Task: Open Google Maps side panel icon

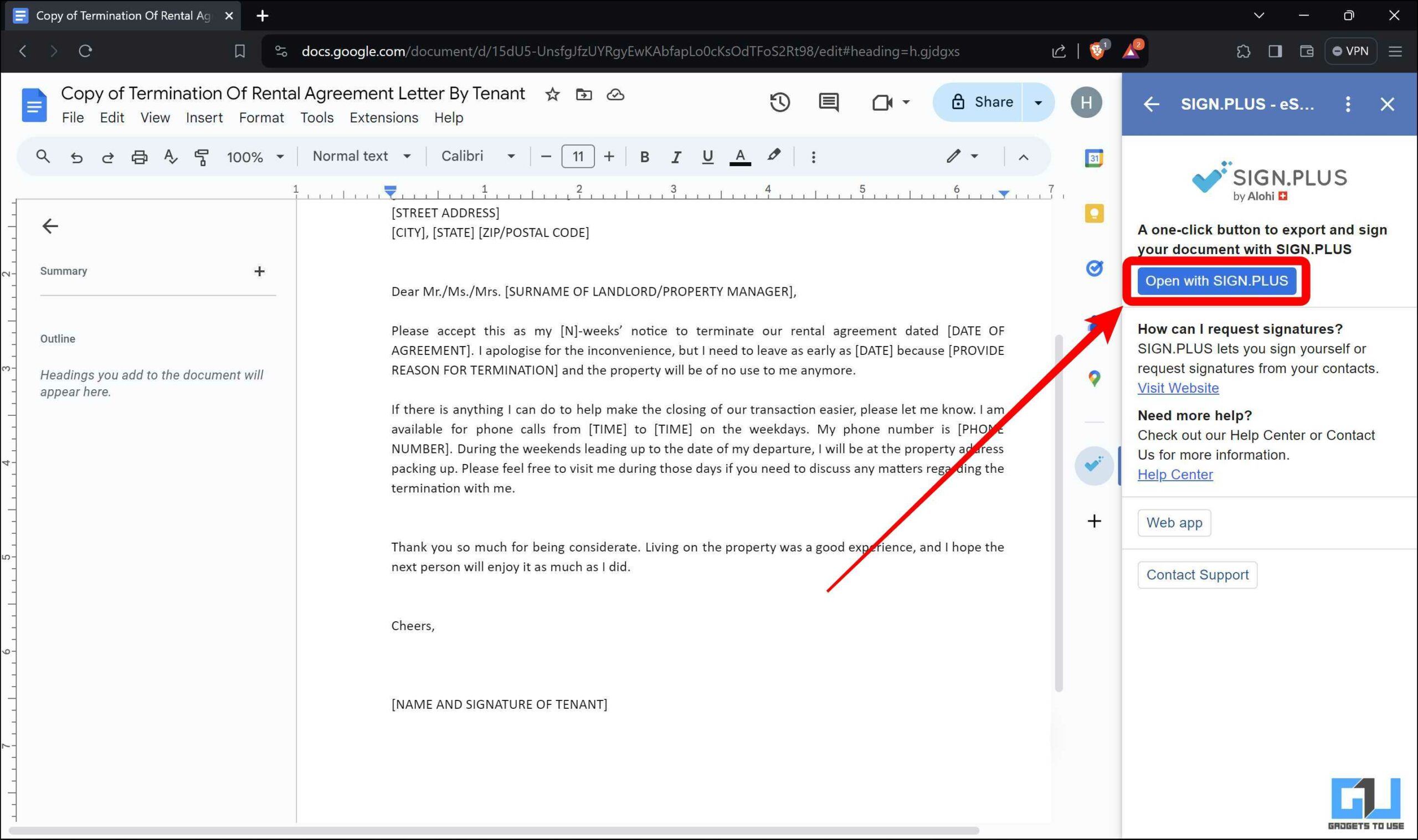Action: 1093,378
